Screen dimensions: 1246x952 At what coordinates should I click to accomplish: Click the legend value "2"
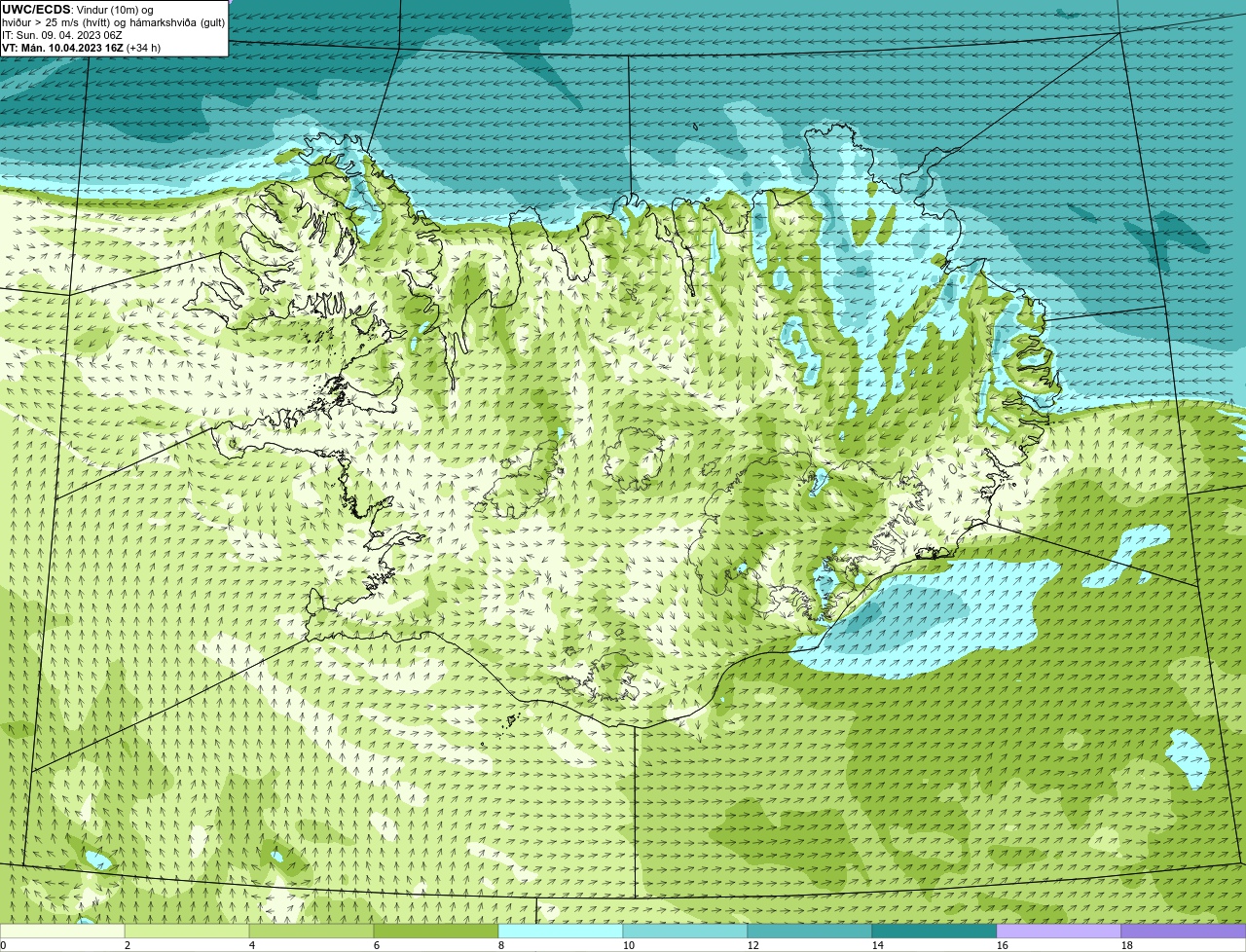click(128, 945)
